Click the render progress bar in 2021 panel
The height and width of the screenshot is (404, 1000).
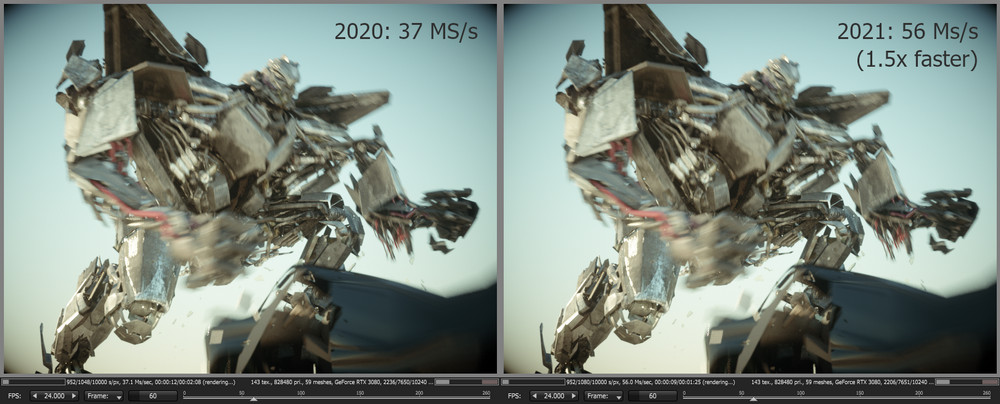[x=533, y=382]
